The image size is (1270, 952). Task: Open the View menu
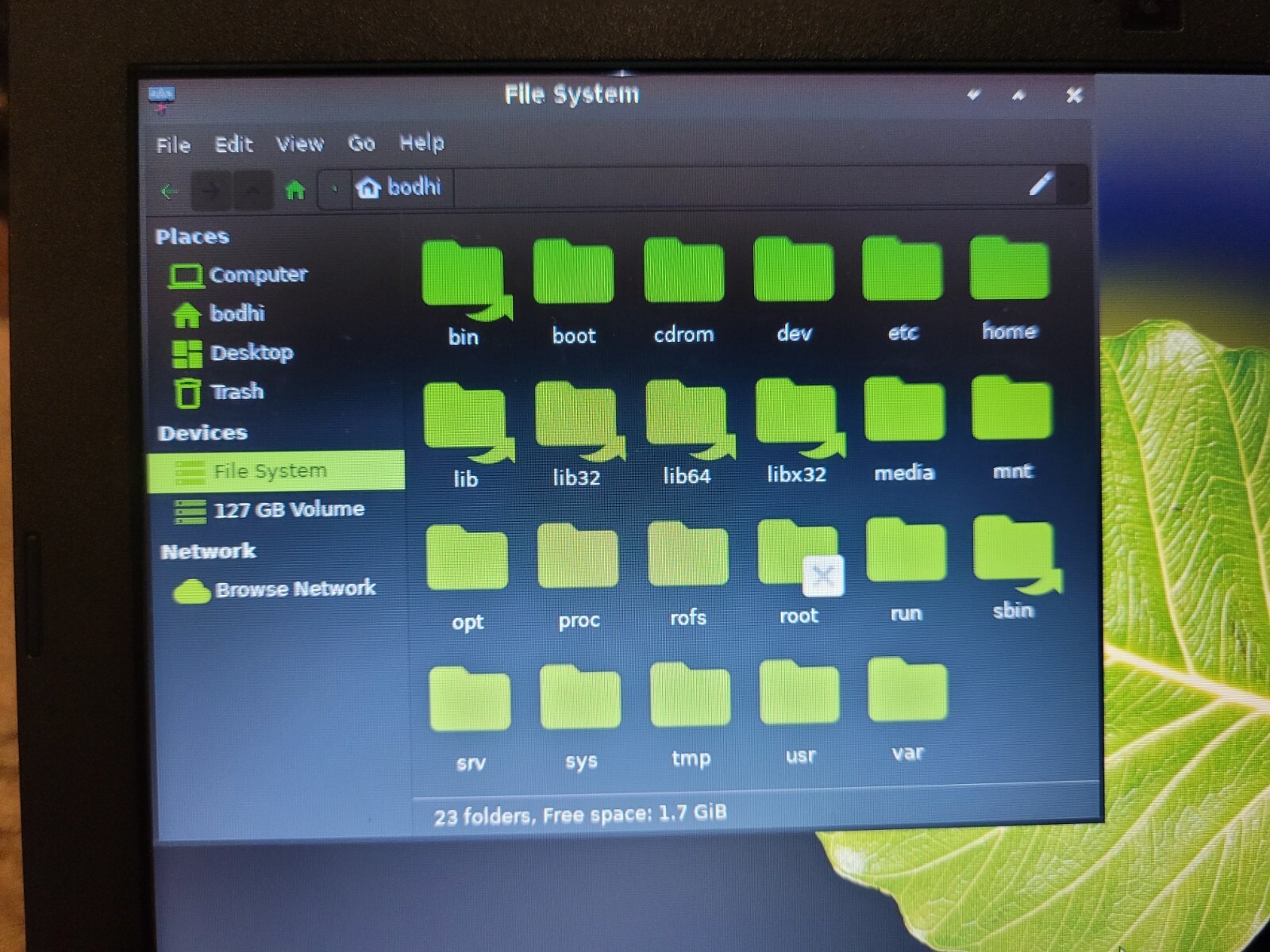coord(300,144)
